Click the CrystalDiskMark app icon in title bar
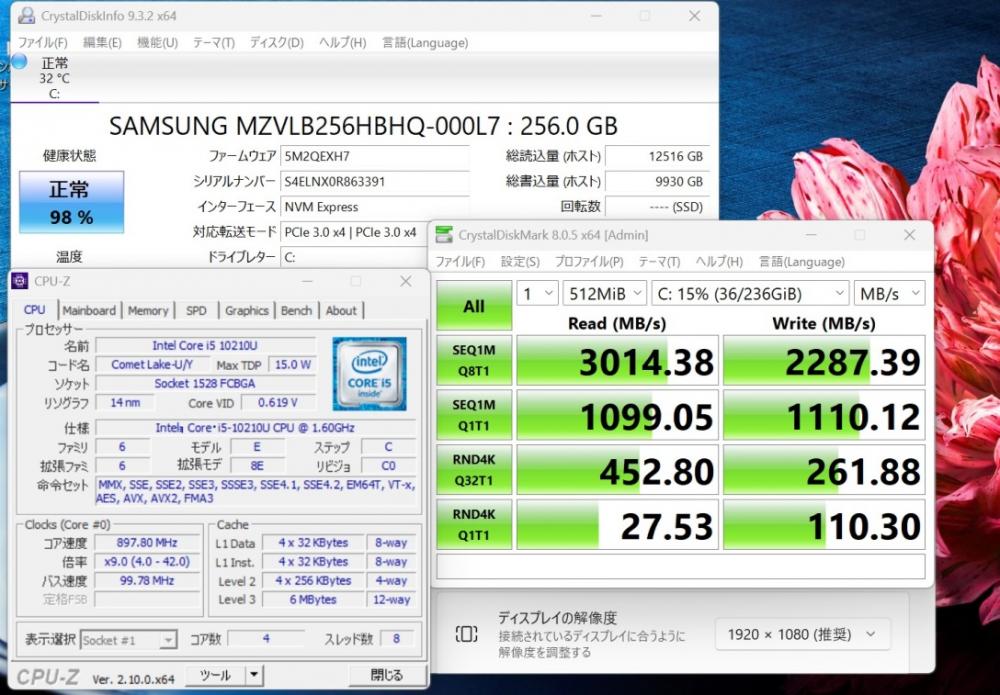 [444, 235]
